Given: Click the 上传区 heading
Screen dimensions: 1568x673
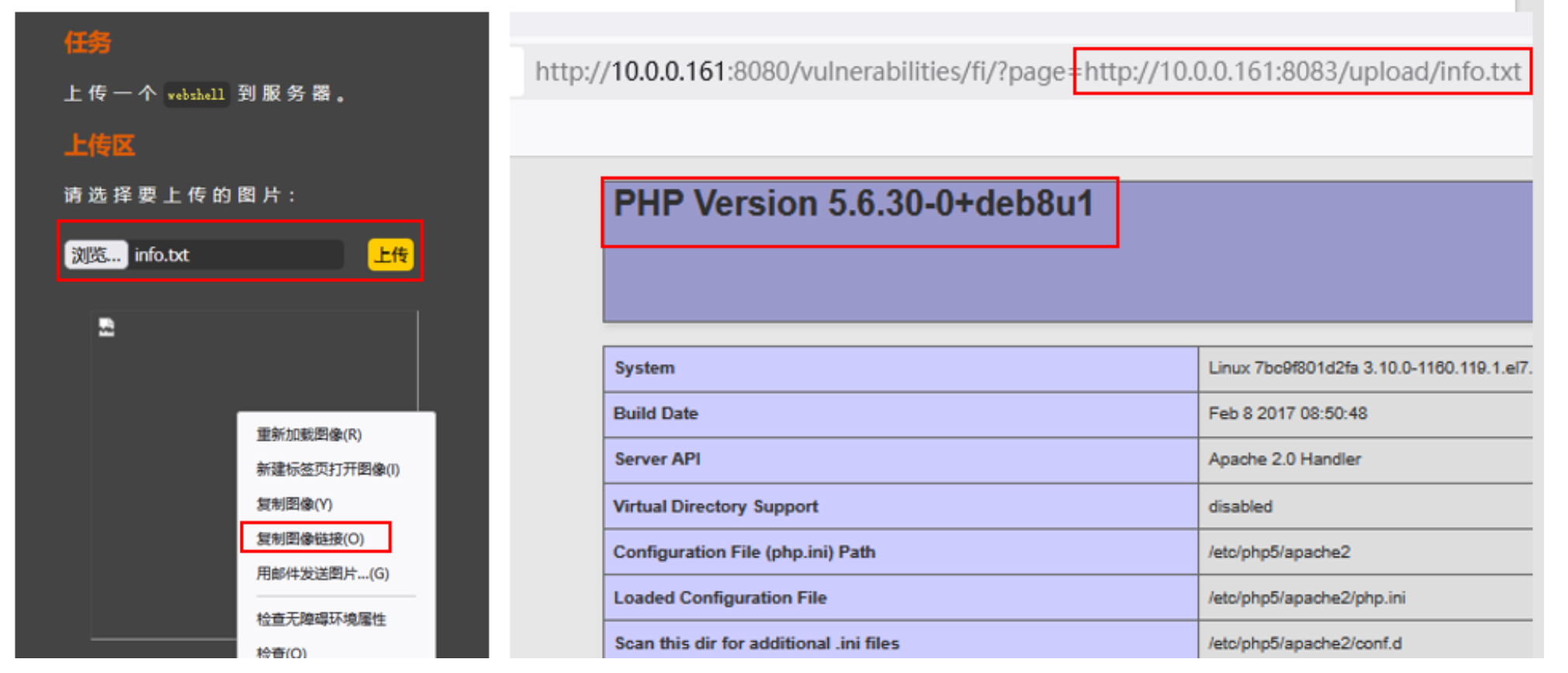Looking at the screenshot, I should pyautogui.click(x=99, y=145).
